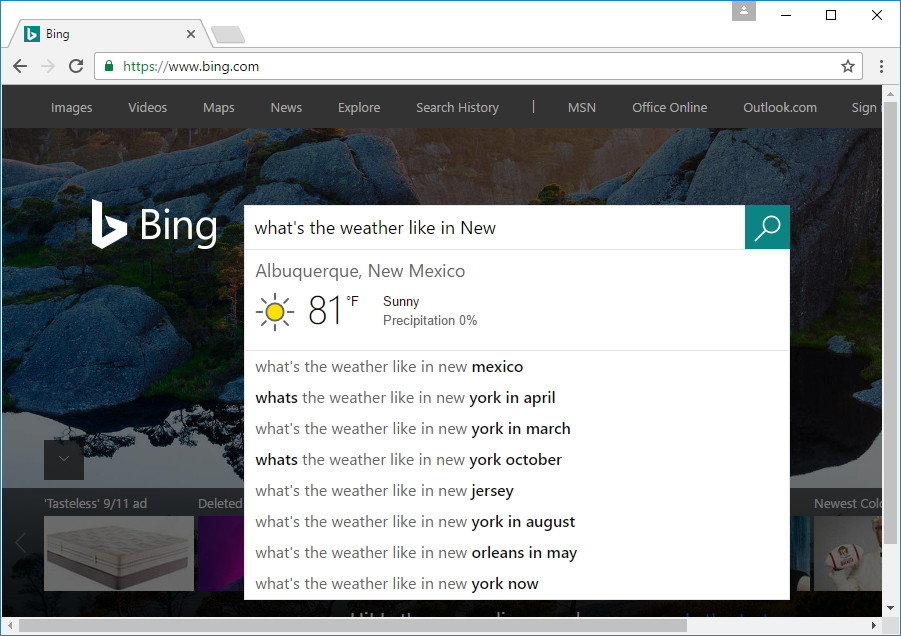The width and height of the screenshot is (901, 636).
Task: Go back with the browser back arrow
Action: [x=20, y=66]
